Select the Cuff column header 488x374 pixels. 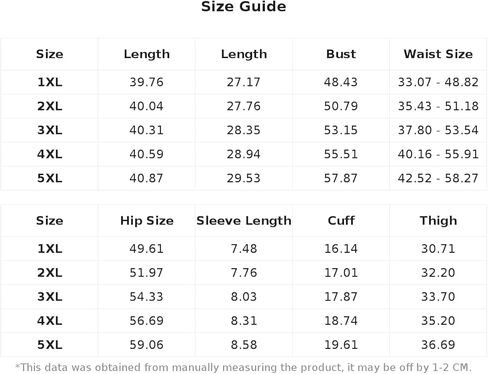[341, 220]
